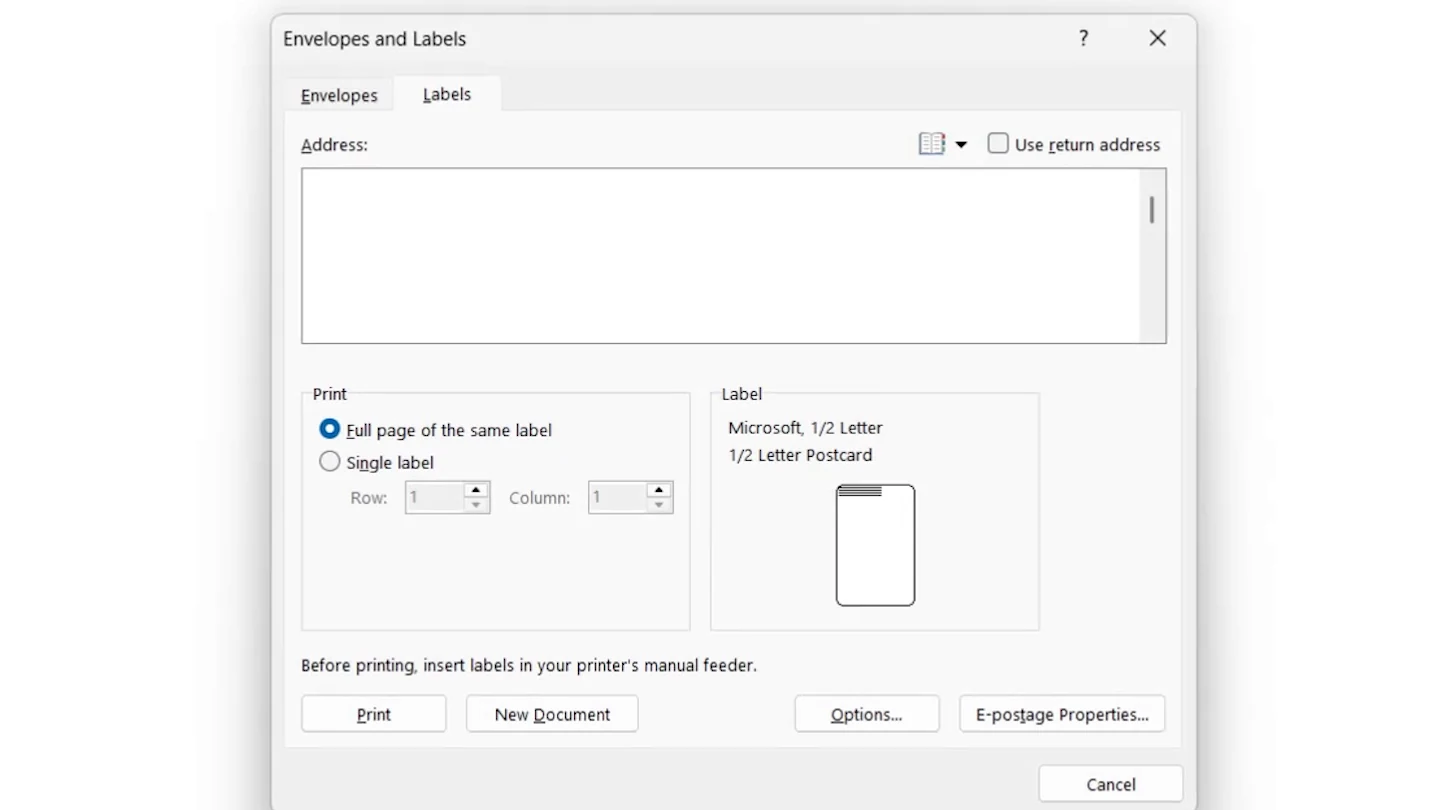The height and width of the screenshot is (810, 1440).
Task: Decrease the Column spinner value
Action: point(659,505)
